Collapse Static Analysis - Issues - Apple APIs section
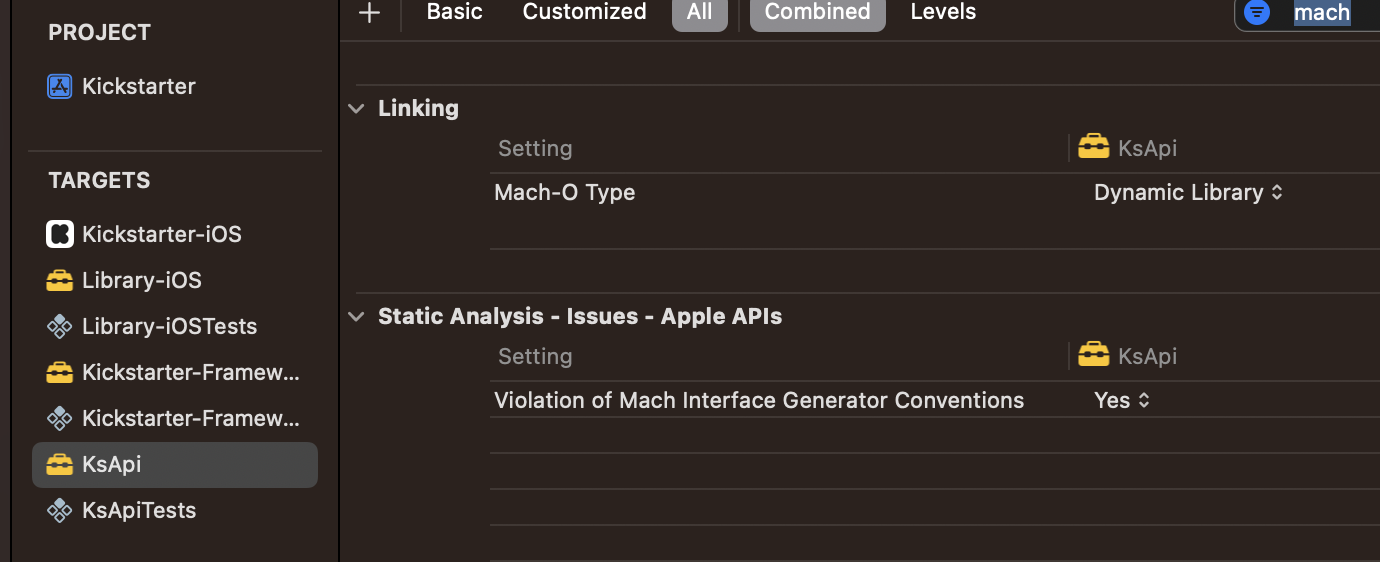The image size is (1380, 562). pos(356,316)
